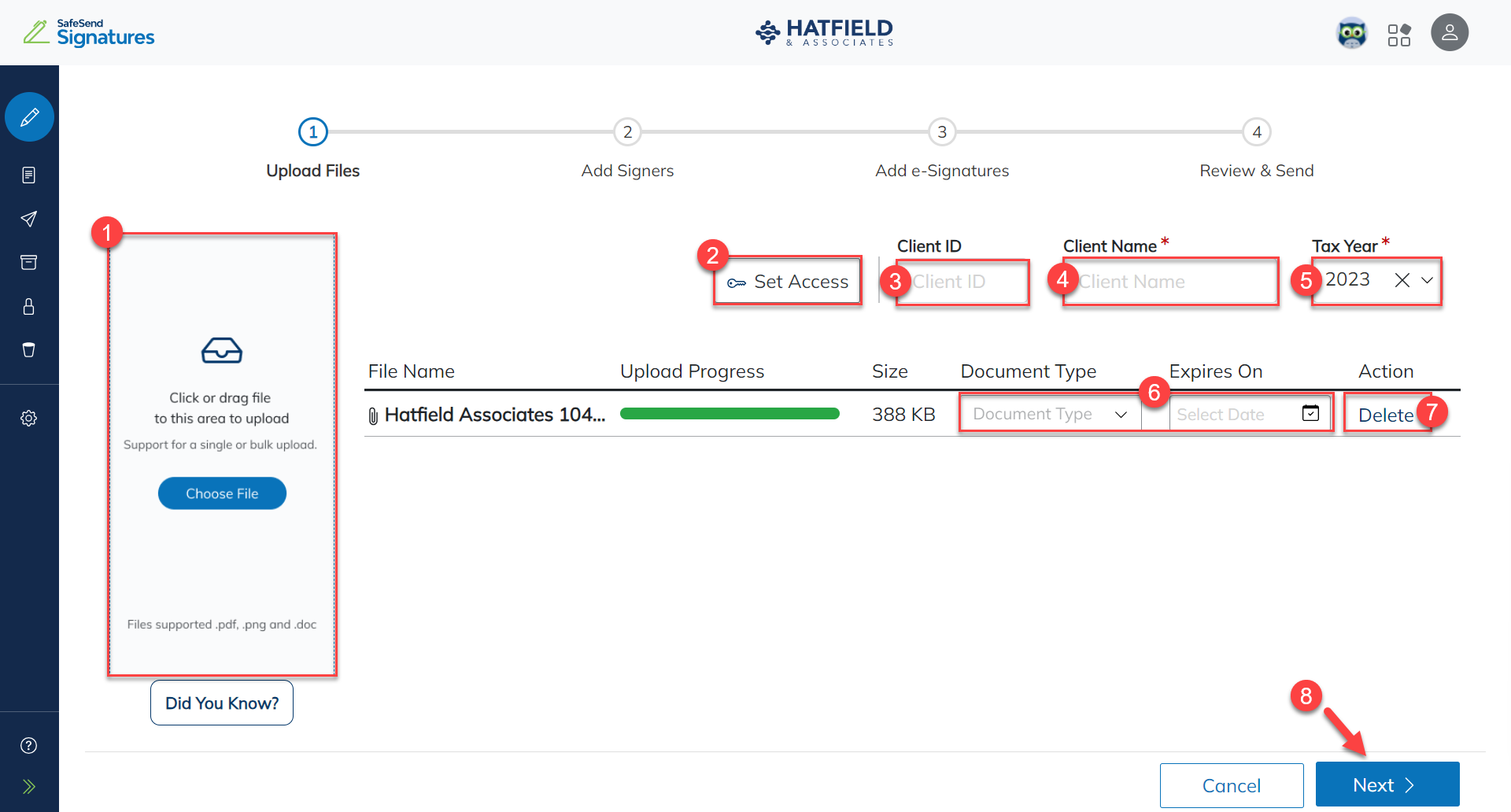Open the user profile avatar
1511x812 pixels.
click(x=1449, y=33)
